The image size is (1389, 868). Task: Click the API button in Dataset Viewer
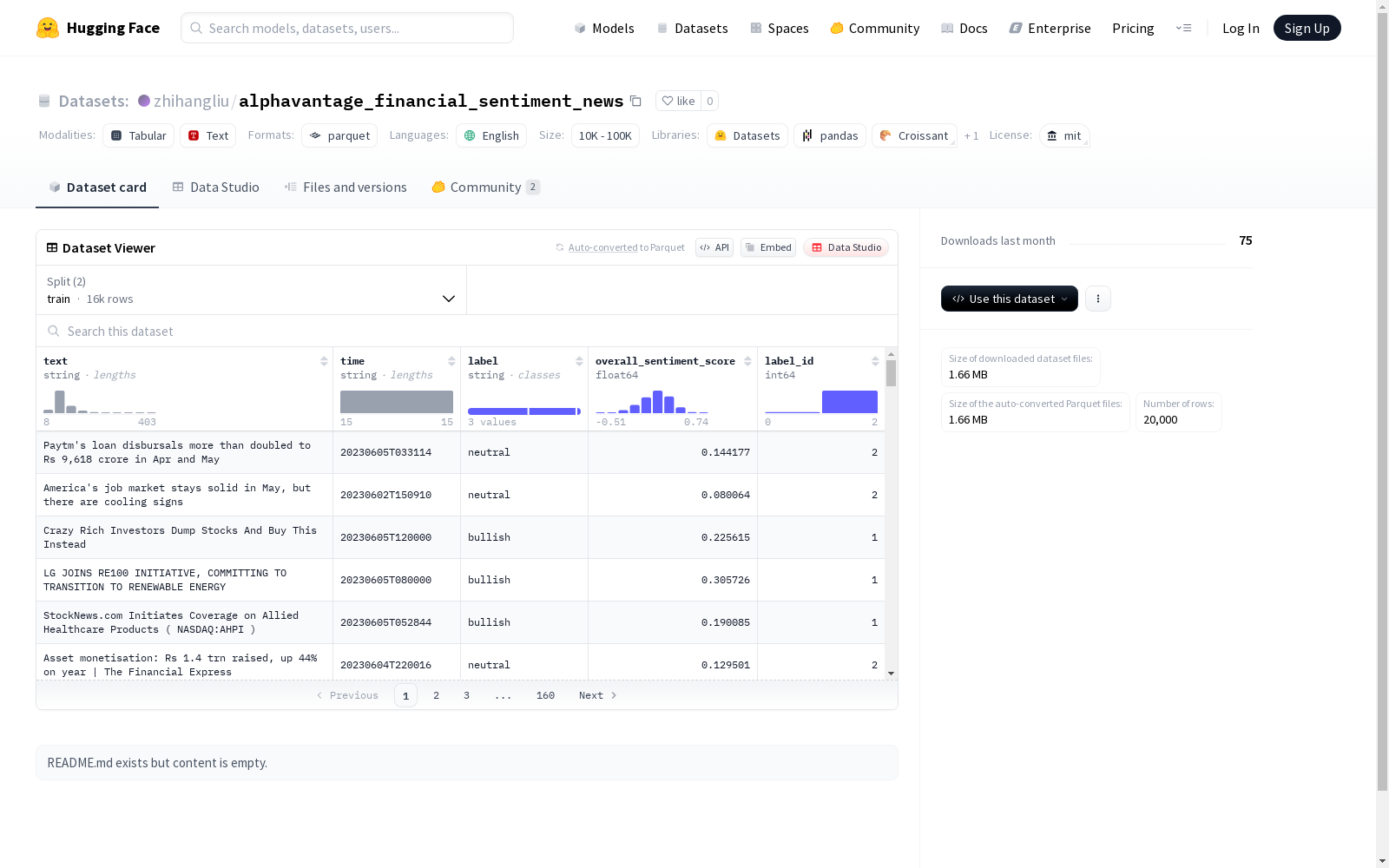coord(714,247)
